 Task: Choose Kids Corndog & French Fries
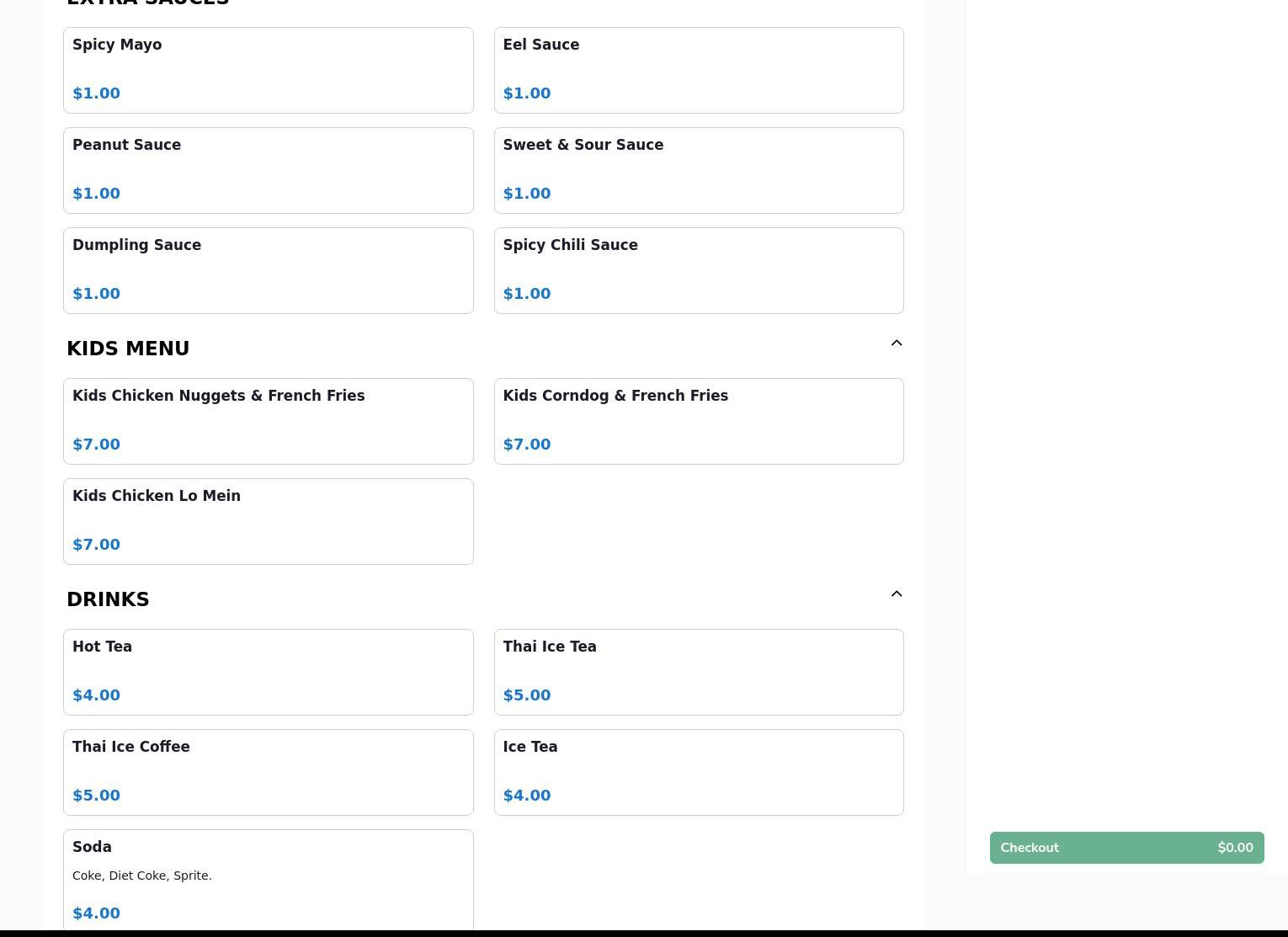point(698,421)
